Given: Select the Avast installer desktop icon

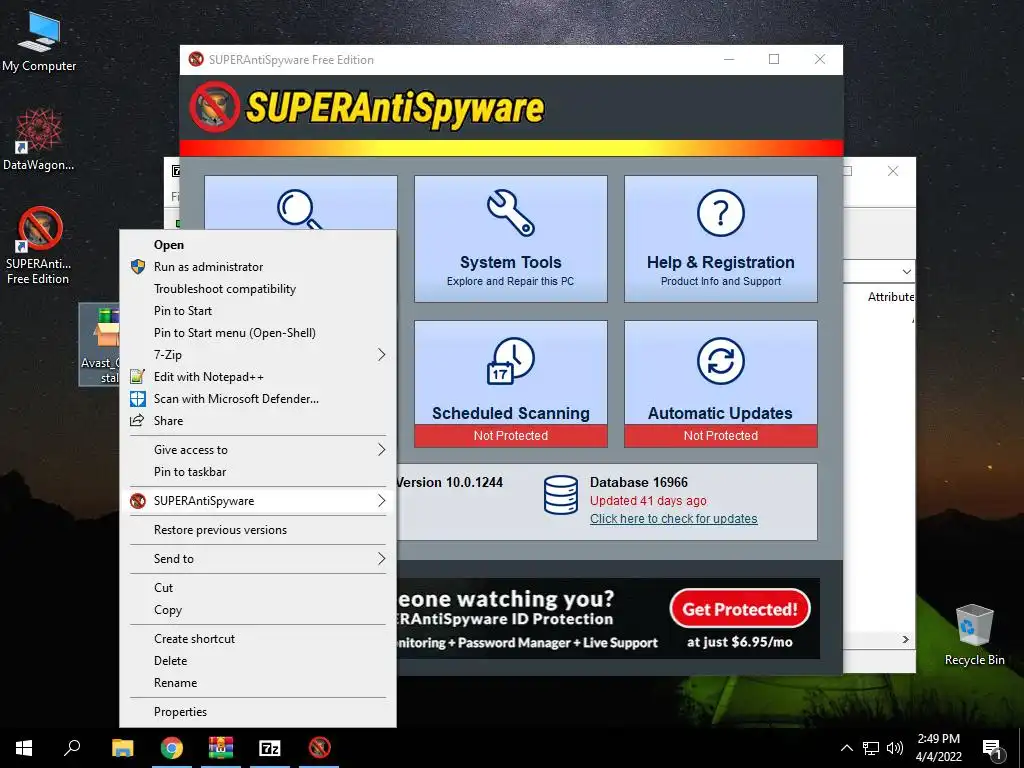Looking at the screenshot, I should click(x=99, y=344).
